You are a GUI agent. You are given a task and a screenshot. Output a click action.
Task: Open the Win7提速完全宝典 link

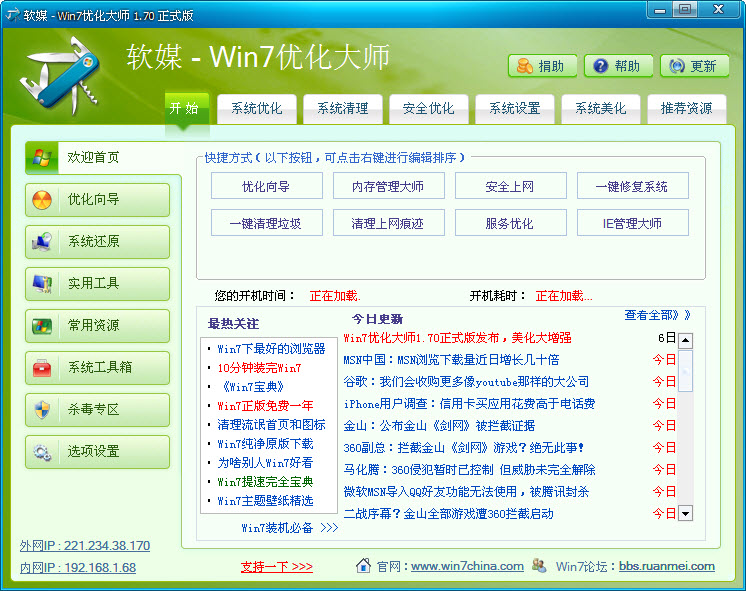(265, 482)
